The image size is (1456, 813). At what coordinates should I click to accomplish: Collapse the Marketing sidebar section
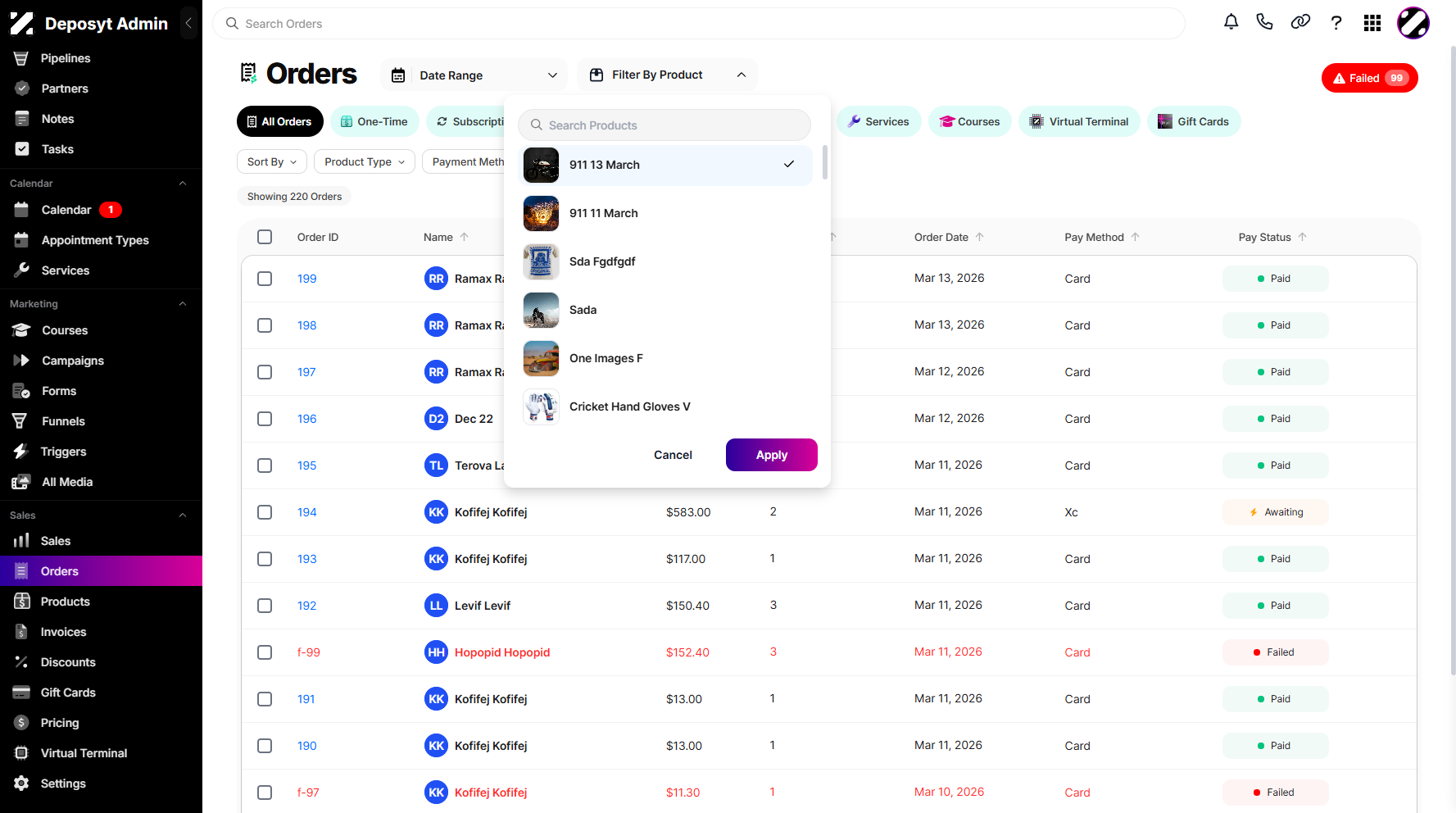(183, 304)
